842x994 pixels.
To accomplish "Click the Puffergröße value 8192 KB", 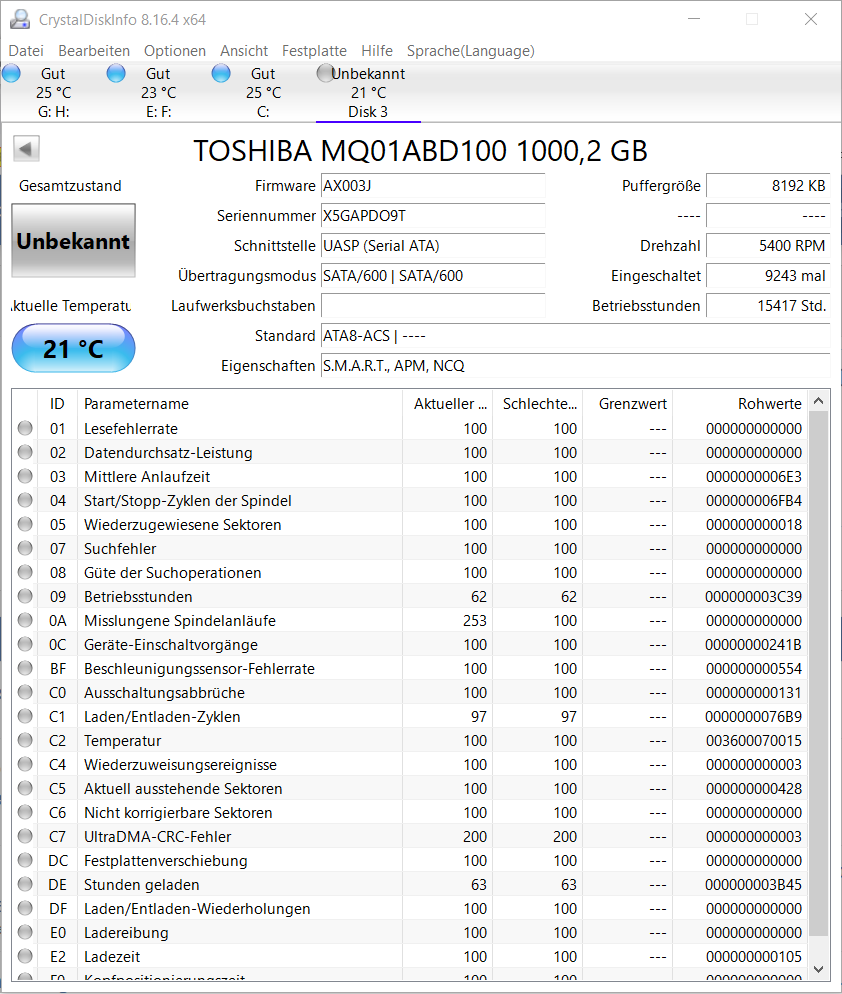I will click(x=768, y=186).
